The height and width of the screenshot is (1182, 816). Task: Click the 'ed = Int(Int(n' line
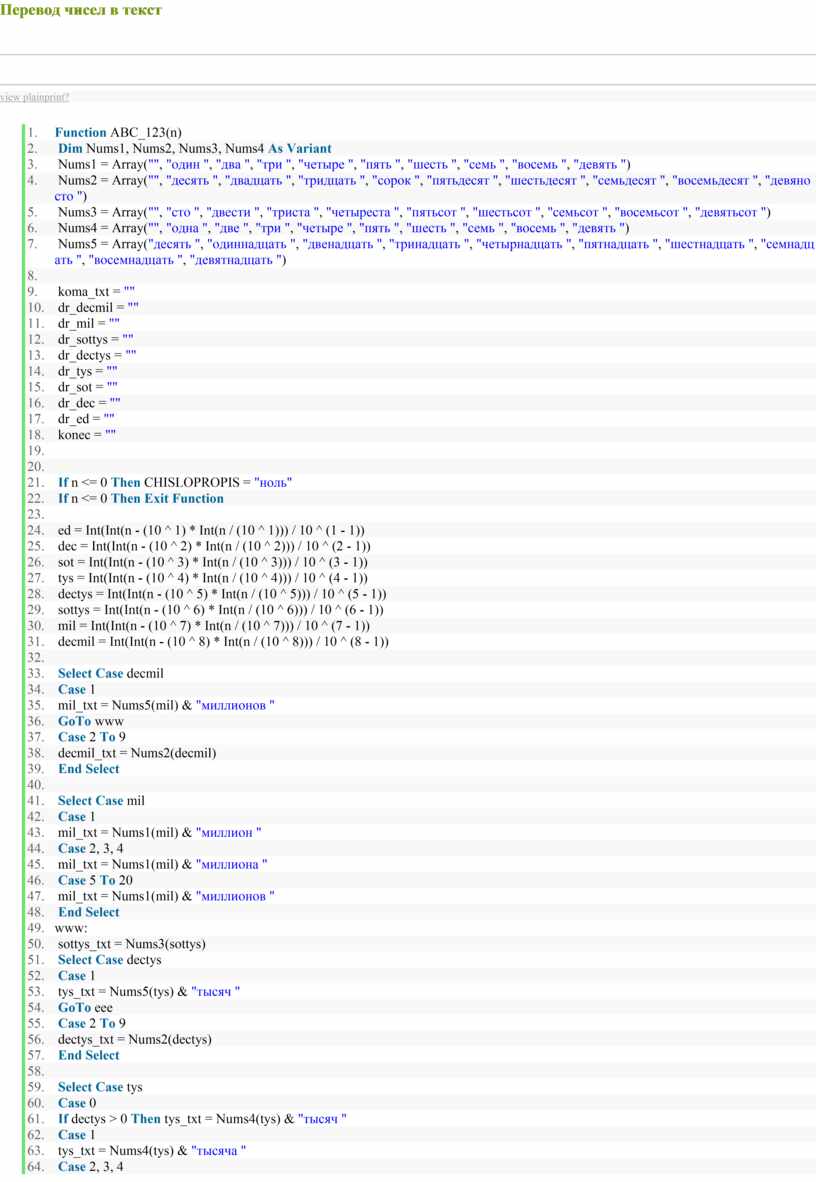click(x=211, y=530)
